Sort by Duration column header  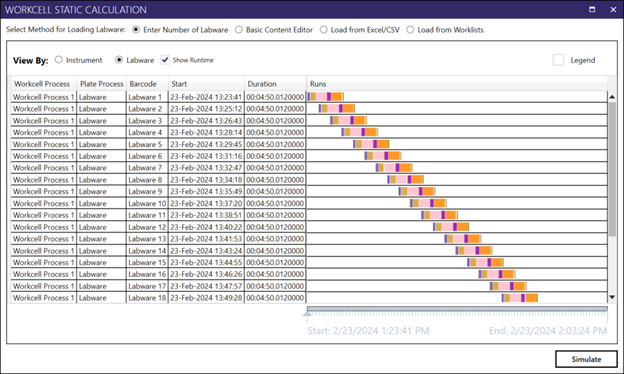(275, 84)
